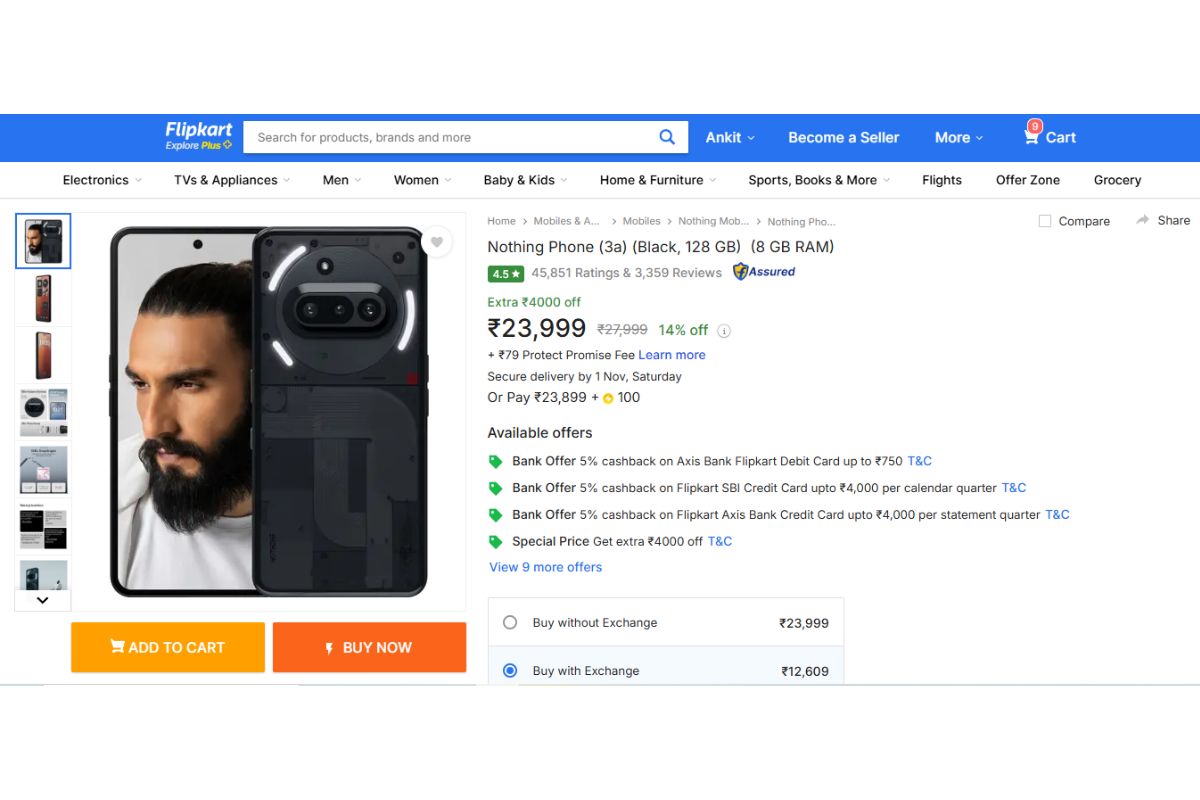Click the ADD TO CART button
This screenshot has height=800, width=1200.
point(168,647)
